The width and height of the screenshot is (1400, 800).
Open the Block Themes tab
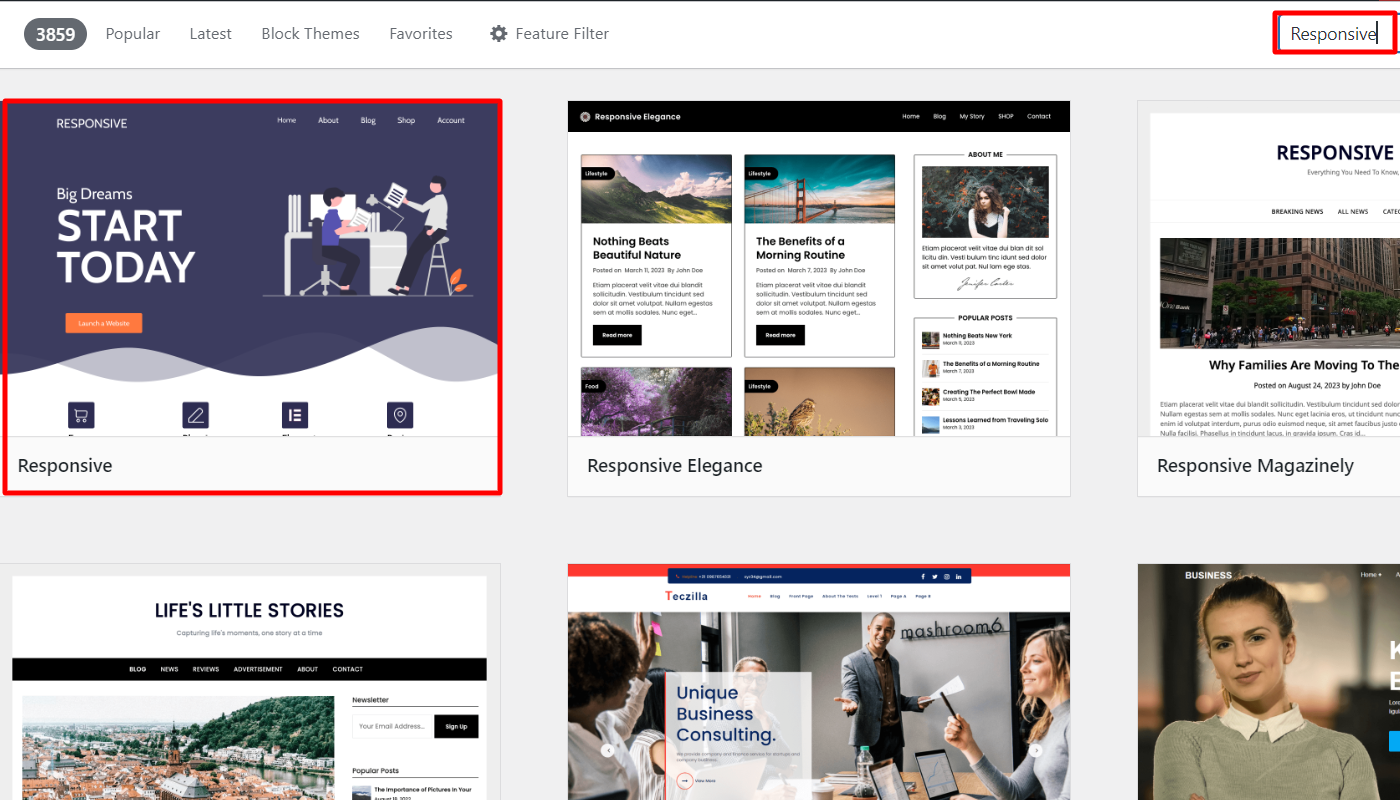pos(310,33)
